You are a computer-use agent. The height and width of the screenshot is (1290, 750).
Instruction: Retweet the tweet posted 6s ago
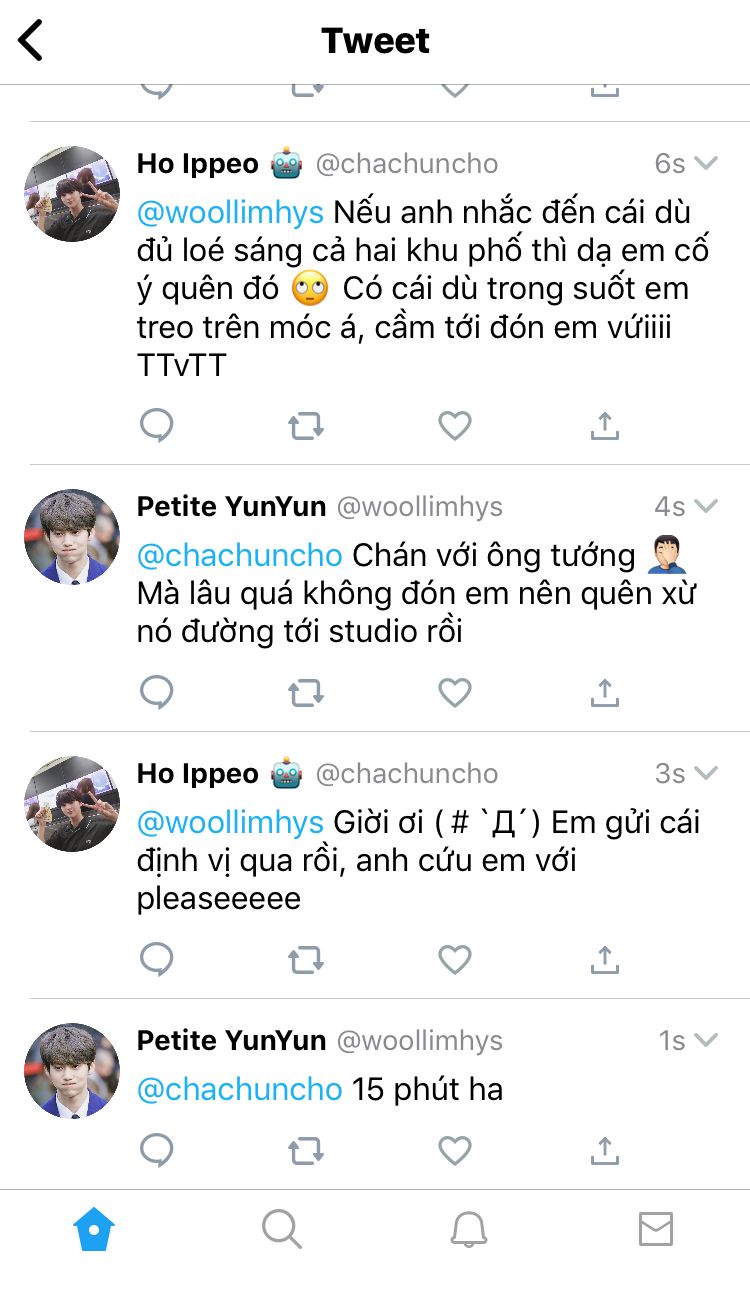(x=306, y=427)
